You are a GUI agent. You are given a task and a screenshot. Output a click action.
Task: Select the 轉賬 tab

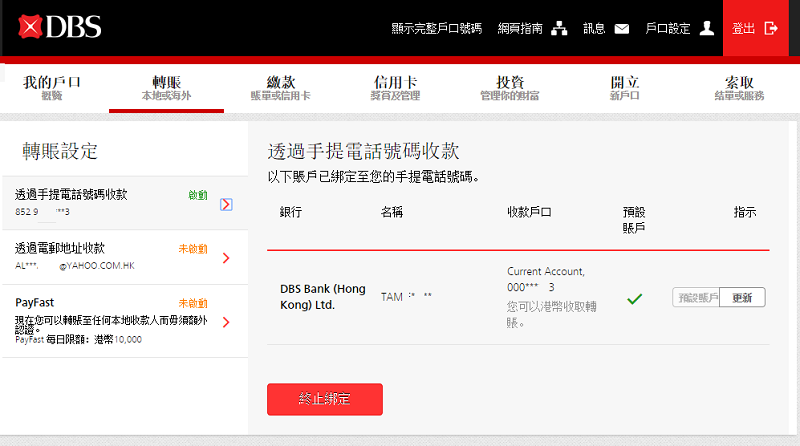[166, 88]
